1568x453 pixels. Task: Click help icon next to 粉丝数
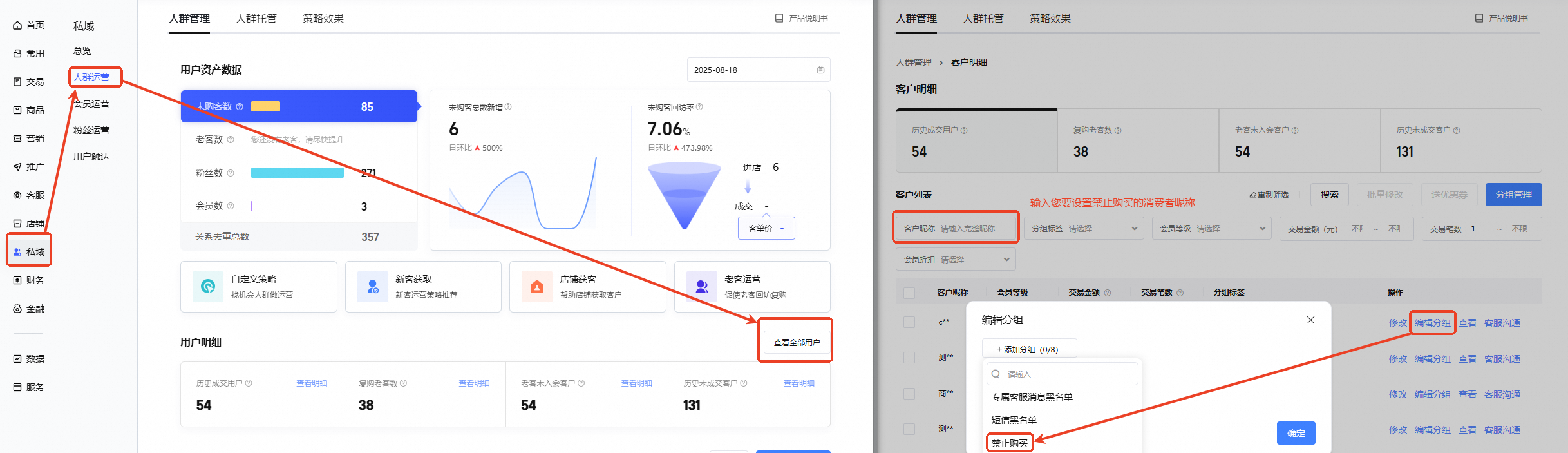231,173
